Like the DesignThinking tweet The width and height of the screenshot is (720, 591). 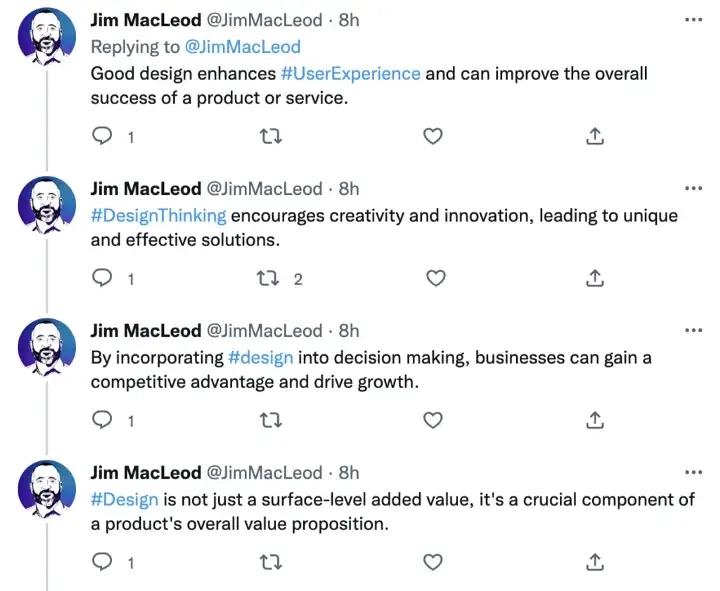436,278
